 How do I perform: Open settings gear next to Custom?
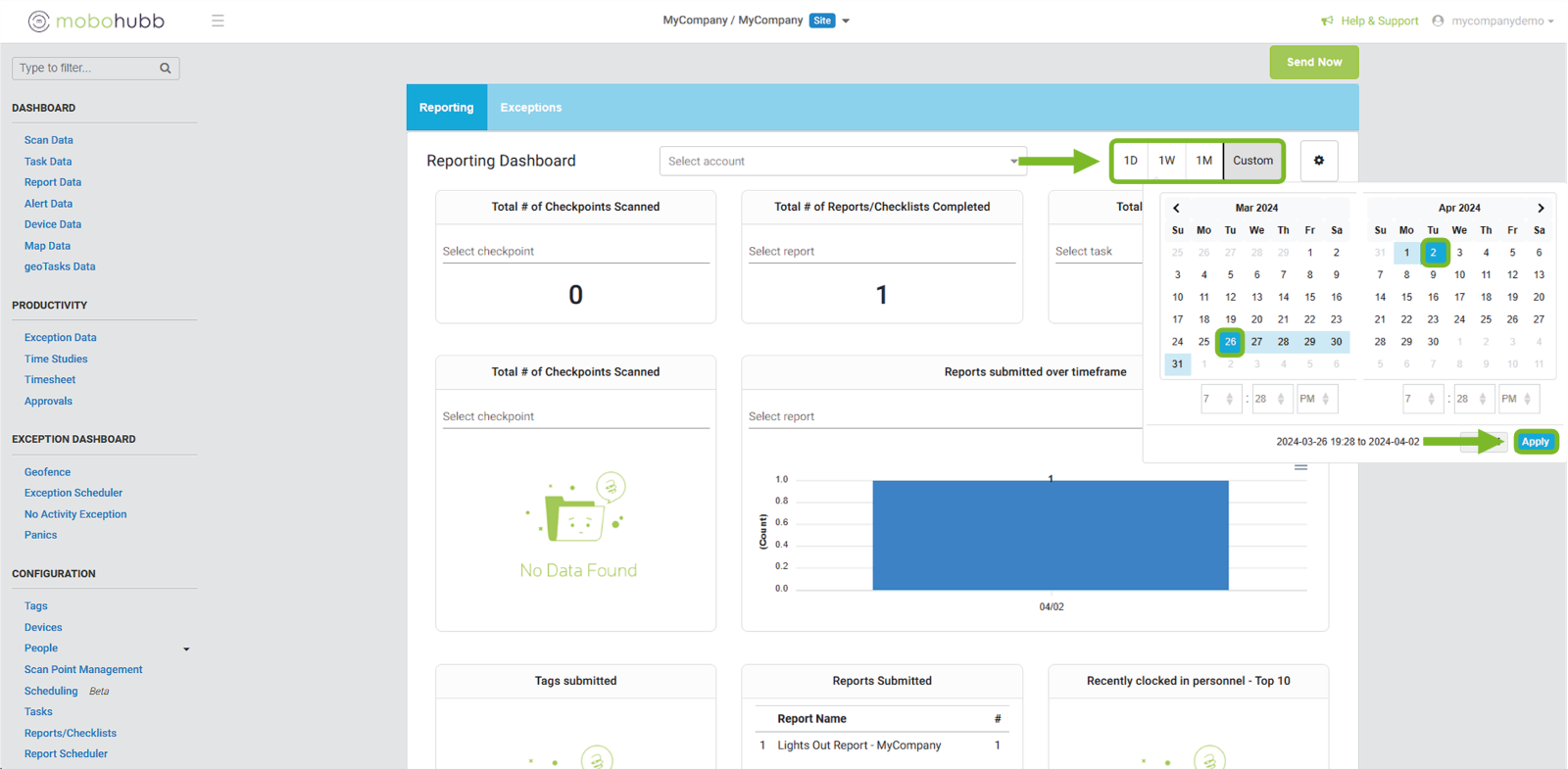[1318, 161]
